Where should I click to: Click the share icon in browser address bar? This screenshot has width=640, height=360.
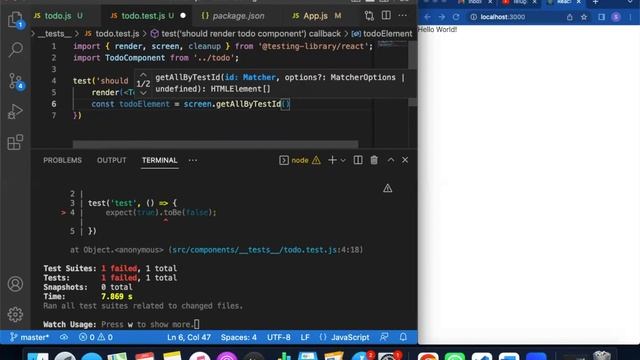(x=570, y=17)
